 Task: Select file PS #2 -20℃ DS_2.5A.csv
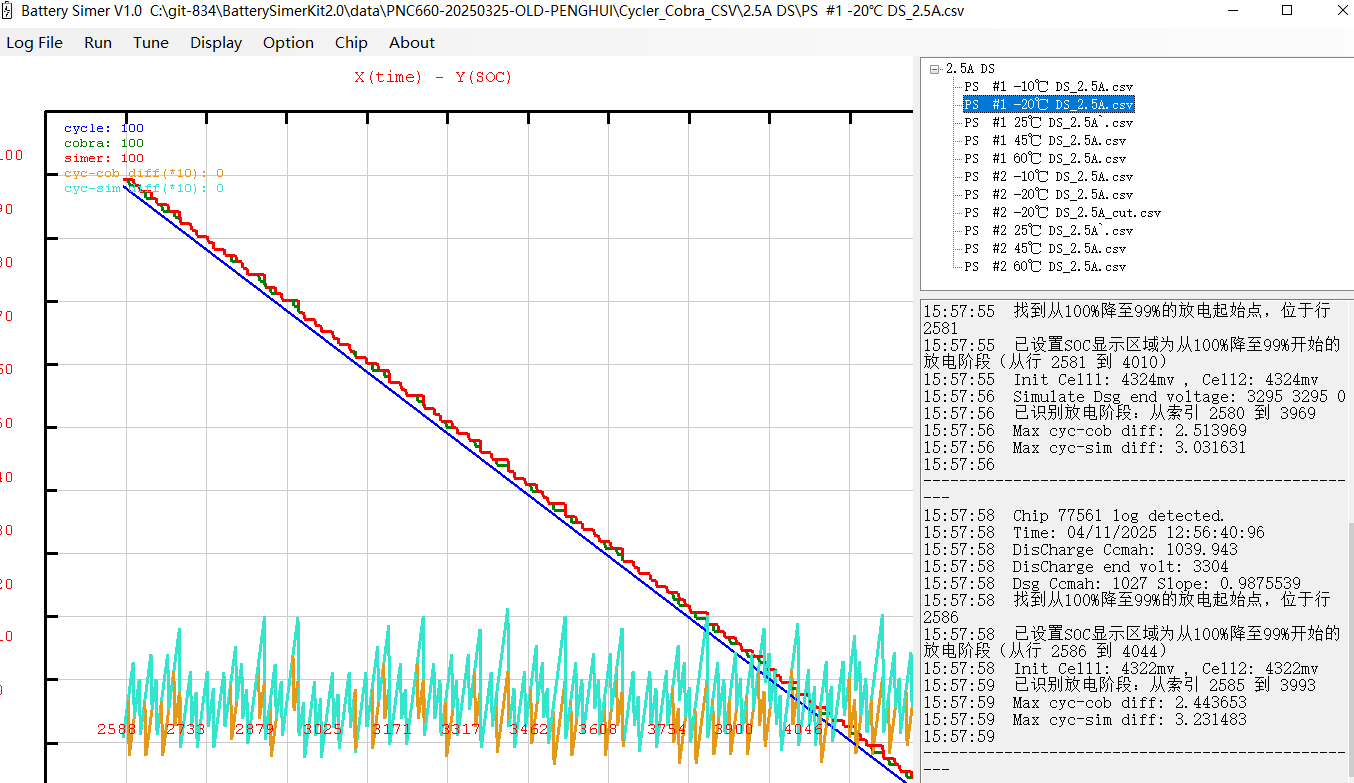tap(1048, 194)
